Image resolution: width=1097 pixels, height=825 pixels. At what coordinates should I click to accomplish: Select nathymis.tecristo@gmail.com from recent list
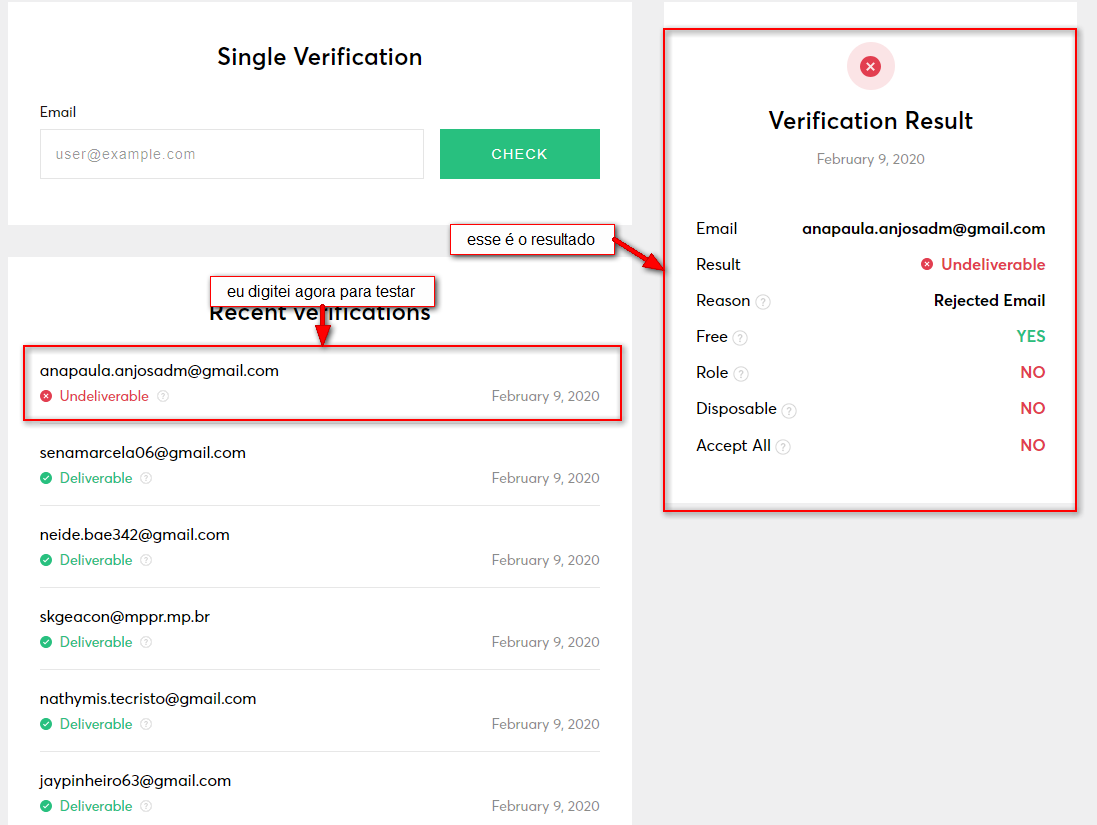coord(148,699)
